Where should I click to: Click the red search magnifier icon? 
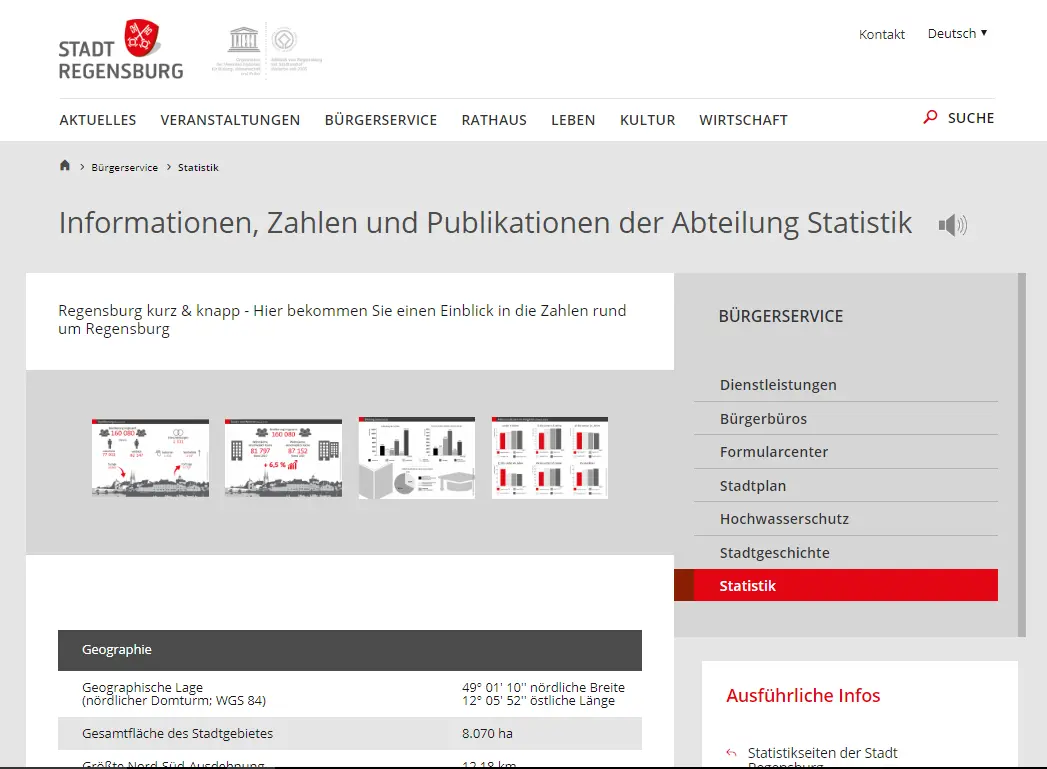[930, 118]
